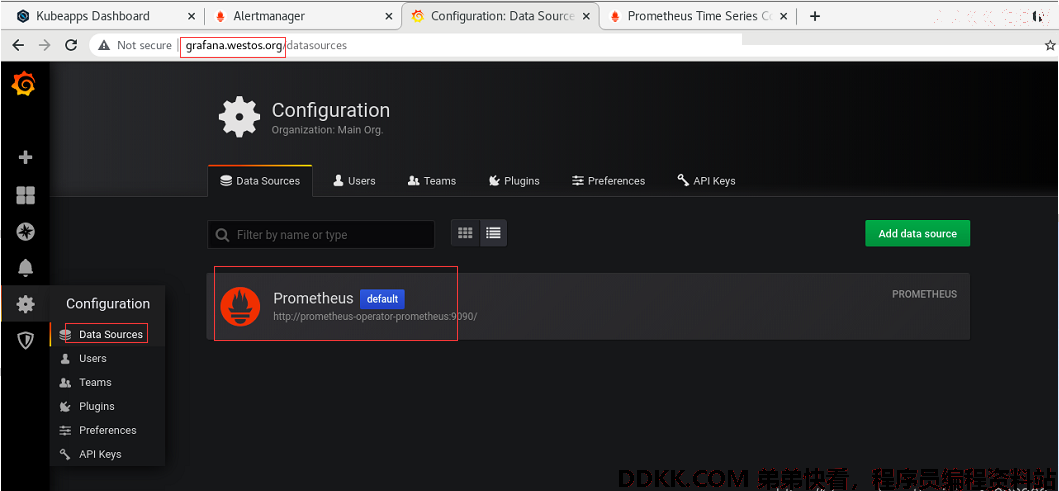Close the Alertmanager tab

coord(388,16)
